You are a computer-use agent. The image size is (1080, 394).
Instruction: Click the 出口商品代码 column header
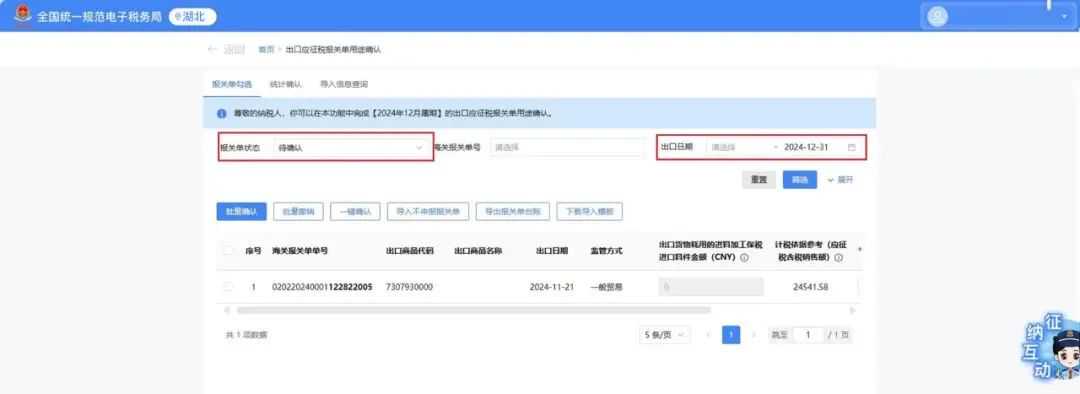click(x=409, y=251)
